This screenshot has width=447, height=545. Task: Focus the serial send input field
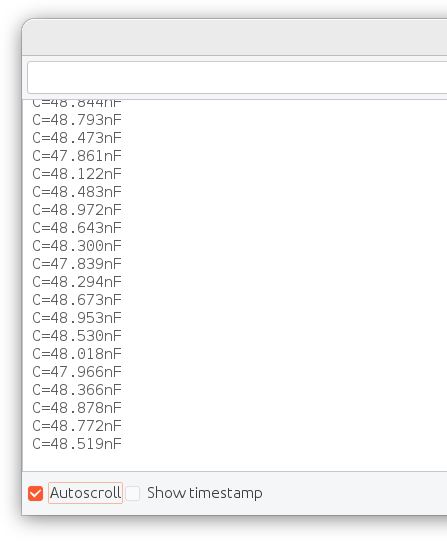click(x=237, y=78)
